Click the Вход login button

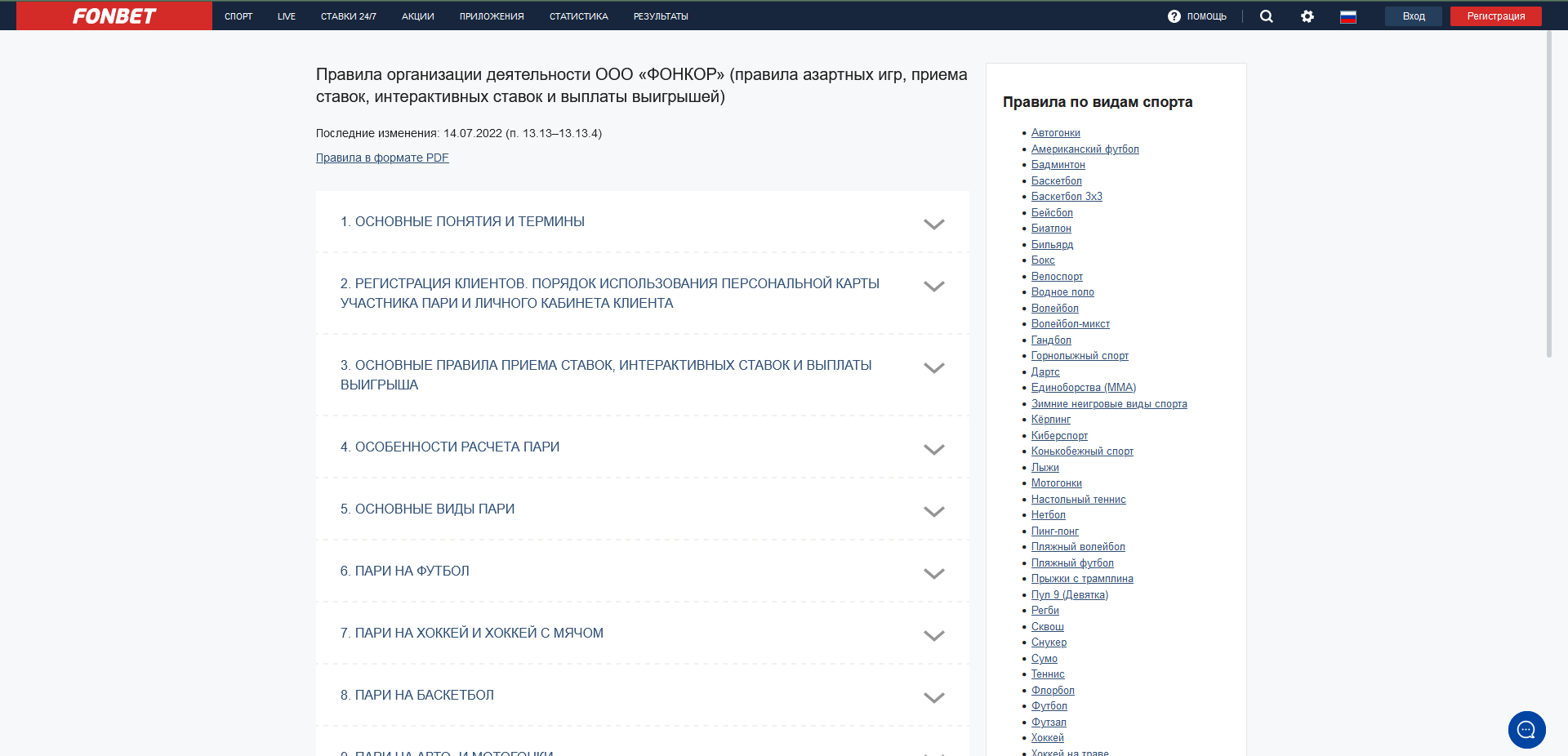tap(1414, 16)
